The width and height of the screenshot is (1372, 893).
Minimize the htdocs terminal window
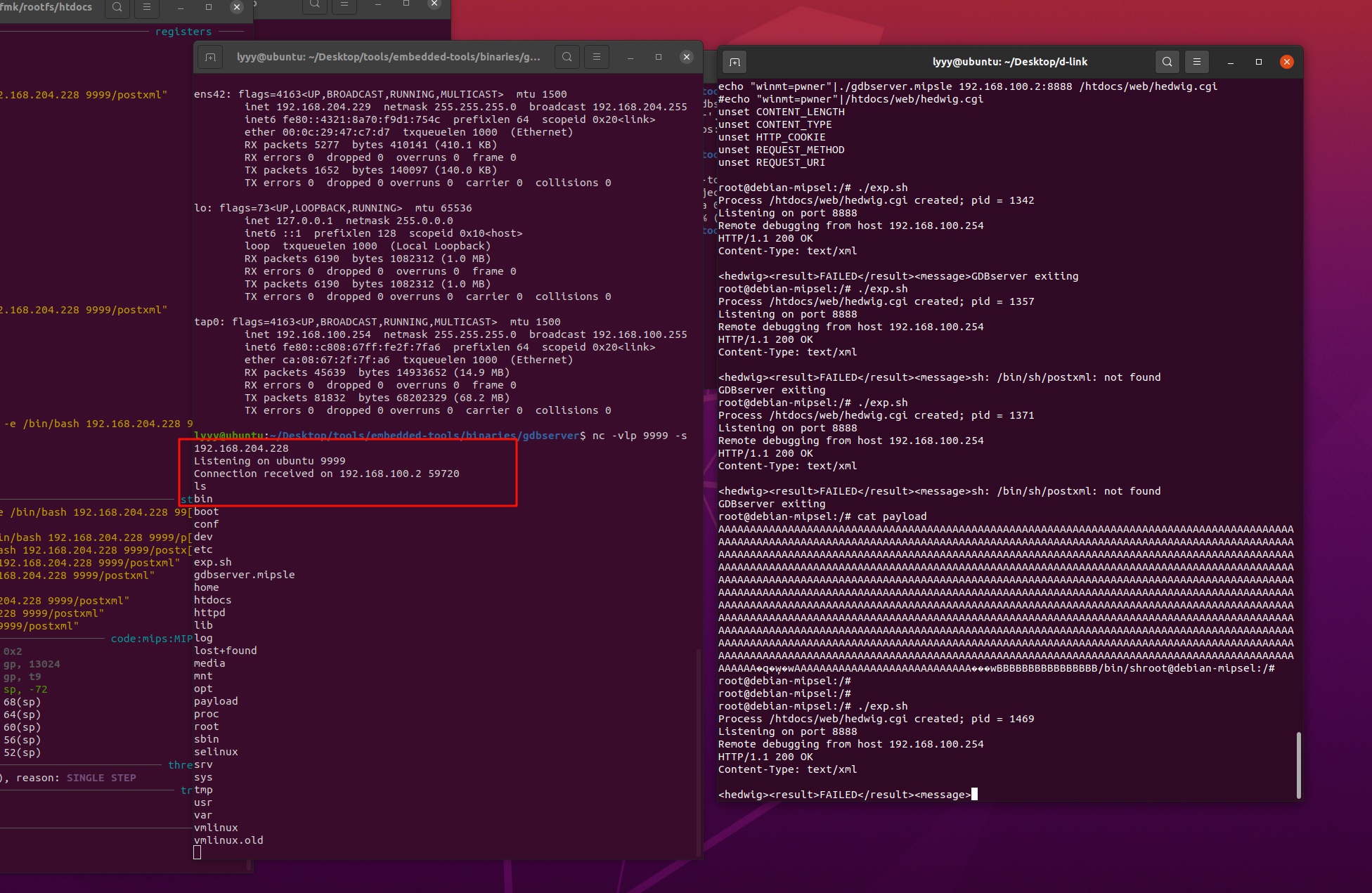[x=181, y=7]
